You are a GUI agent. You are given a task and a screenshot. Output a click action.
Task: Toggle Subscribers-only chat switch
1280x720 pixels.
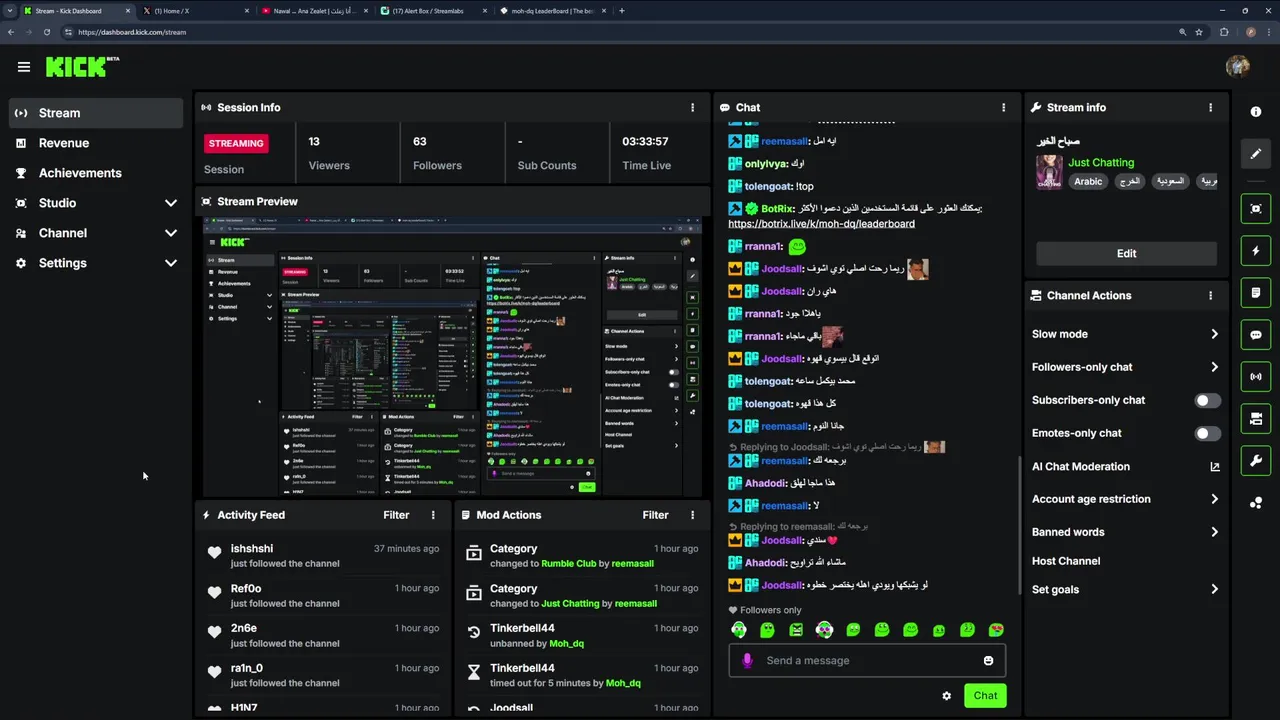tap(1208, 400)
